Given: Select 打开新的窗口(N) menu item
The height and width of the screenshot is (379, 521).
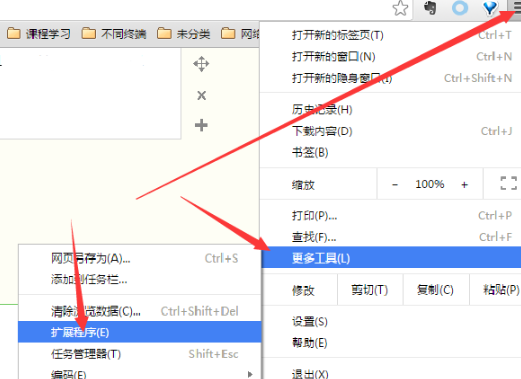Looking at the screenshot, I should tap(391, 57).
